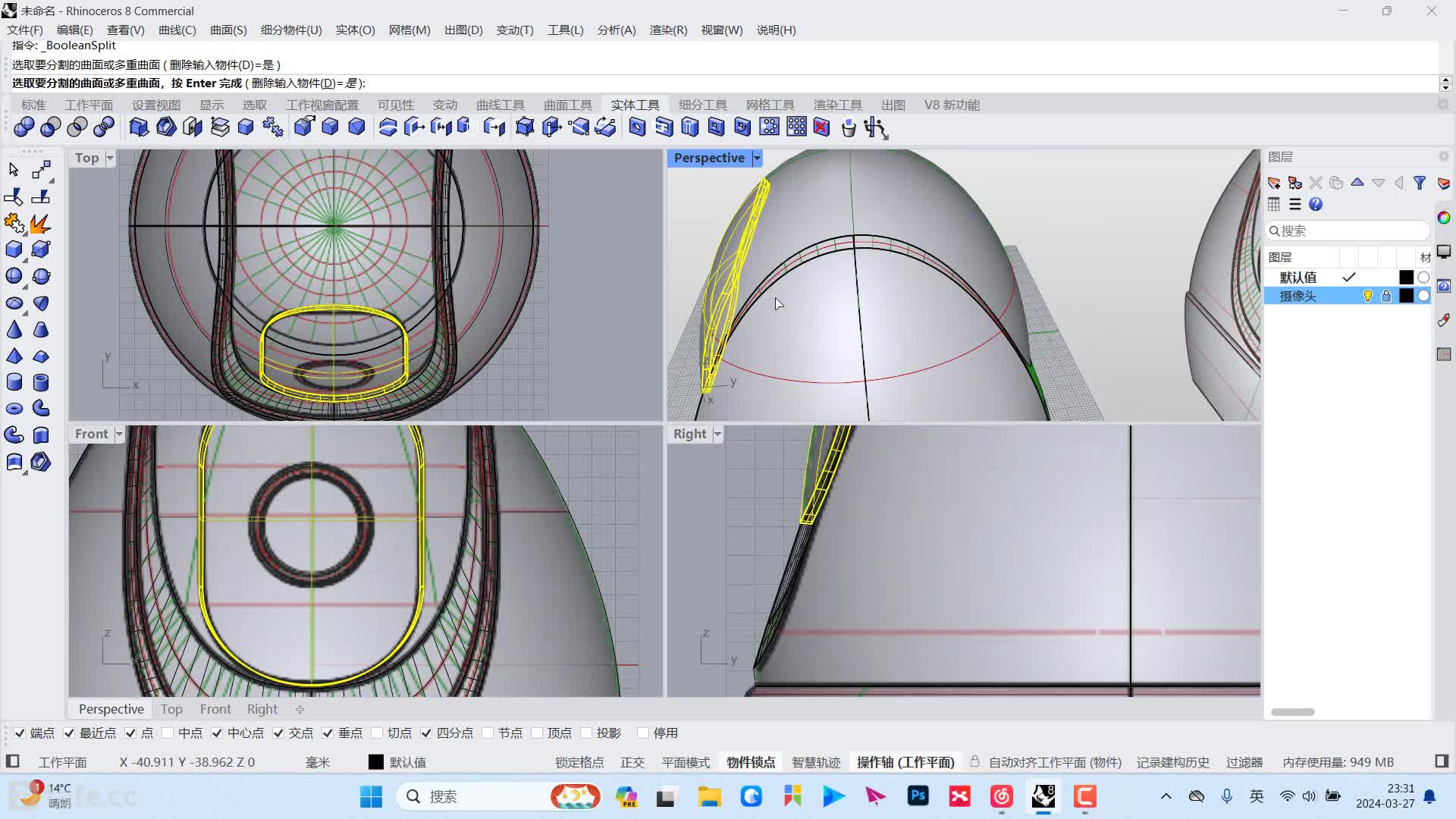Image resolution: width=1456 pixels, height=819 pixels.
Task: Click the hole array grid icon
Action: [x=796, y=127]
